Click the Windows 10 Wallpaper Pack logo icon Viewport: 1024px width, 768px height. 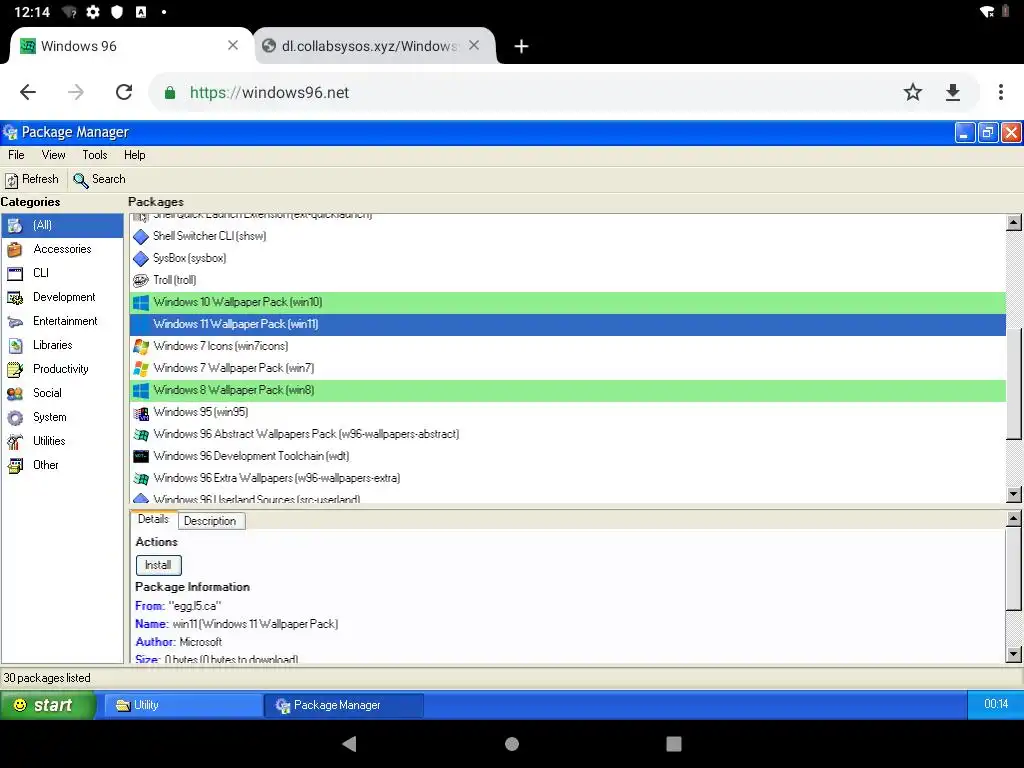140,302
